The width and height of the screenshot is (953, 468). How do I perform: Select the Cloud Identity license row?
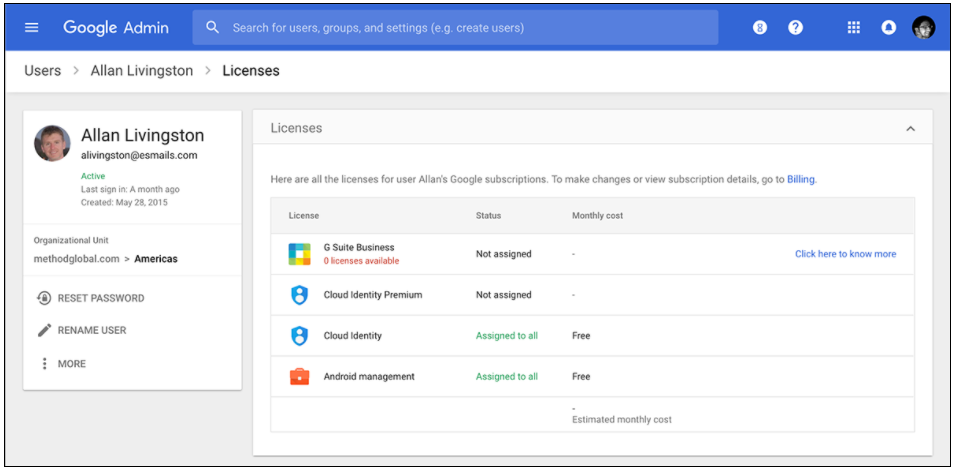coord(592,336)
